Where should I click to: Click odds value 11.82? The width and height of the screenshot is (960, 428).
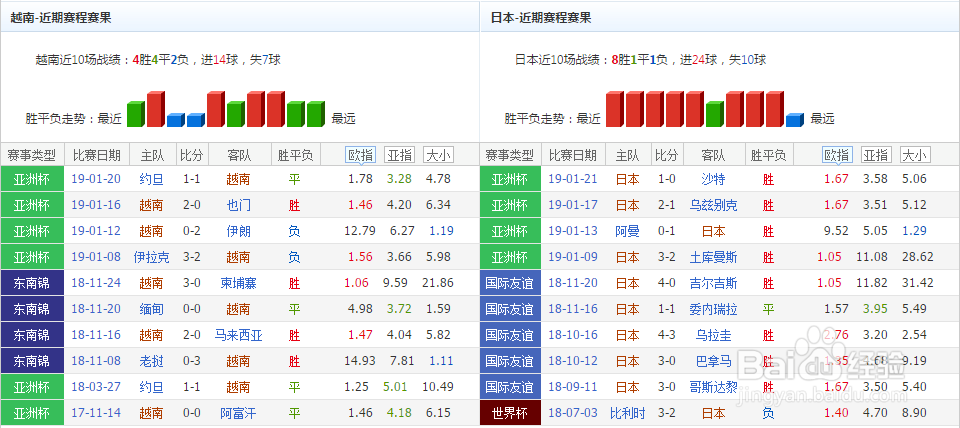[872, 283]
